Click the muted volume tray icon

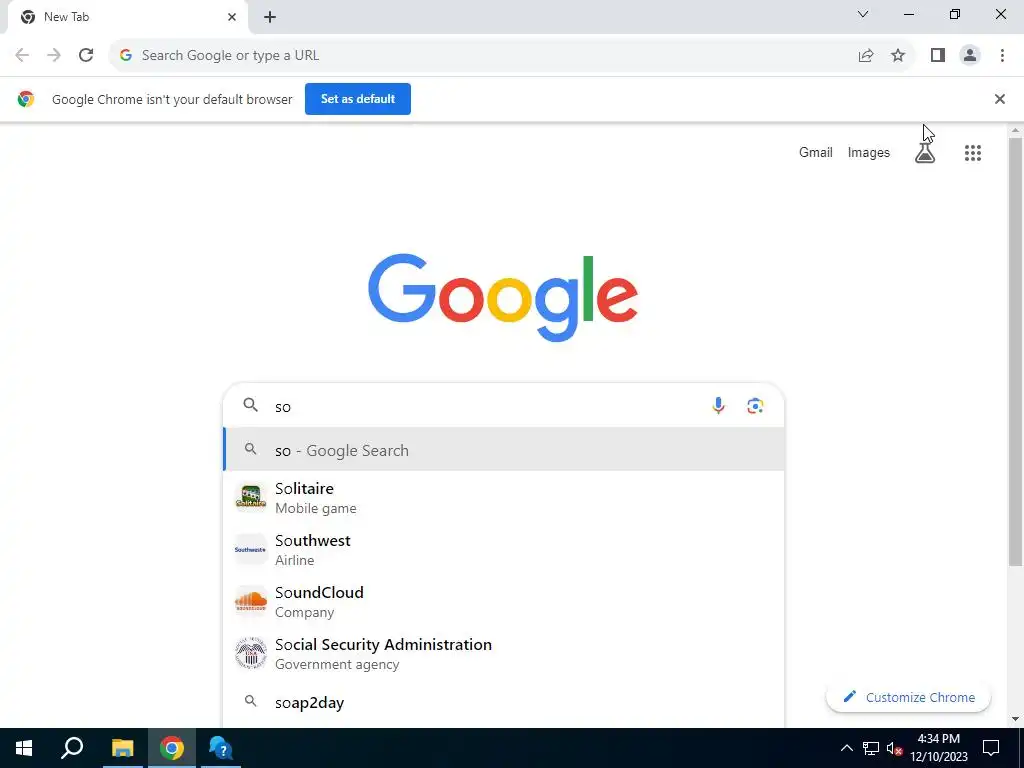[x=895, y=748]
